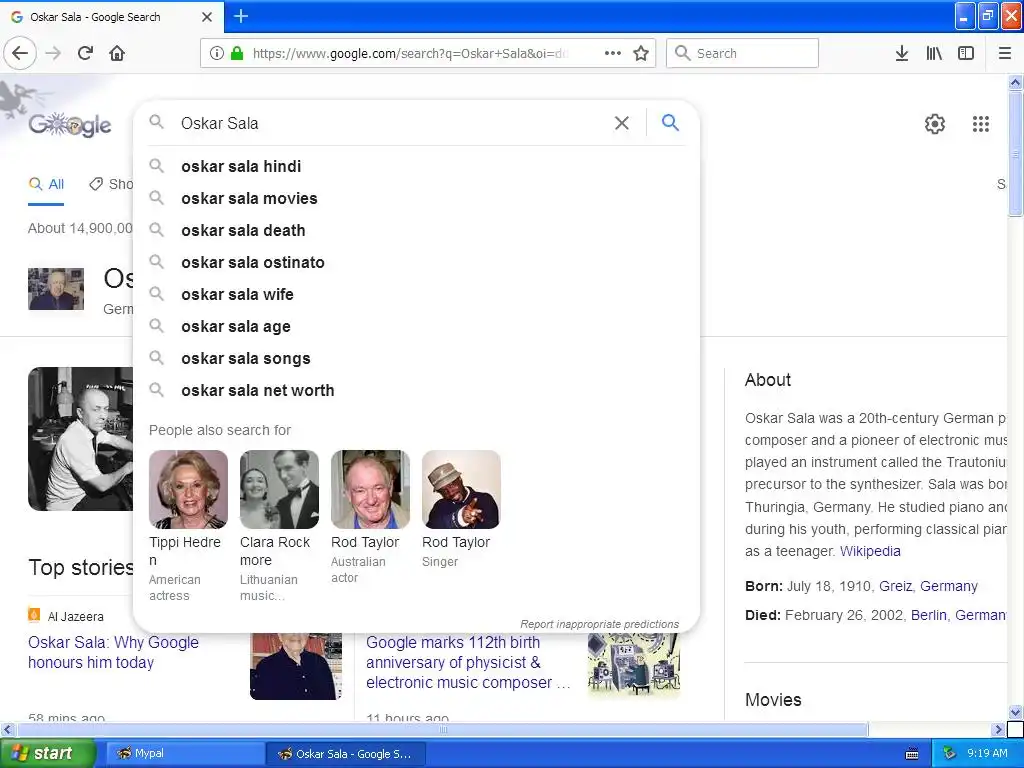This screenshot has width=1024, height=768.
Task: Switch to Mypal taskbar window
Action: (x=183, y=754)
